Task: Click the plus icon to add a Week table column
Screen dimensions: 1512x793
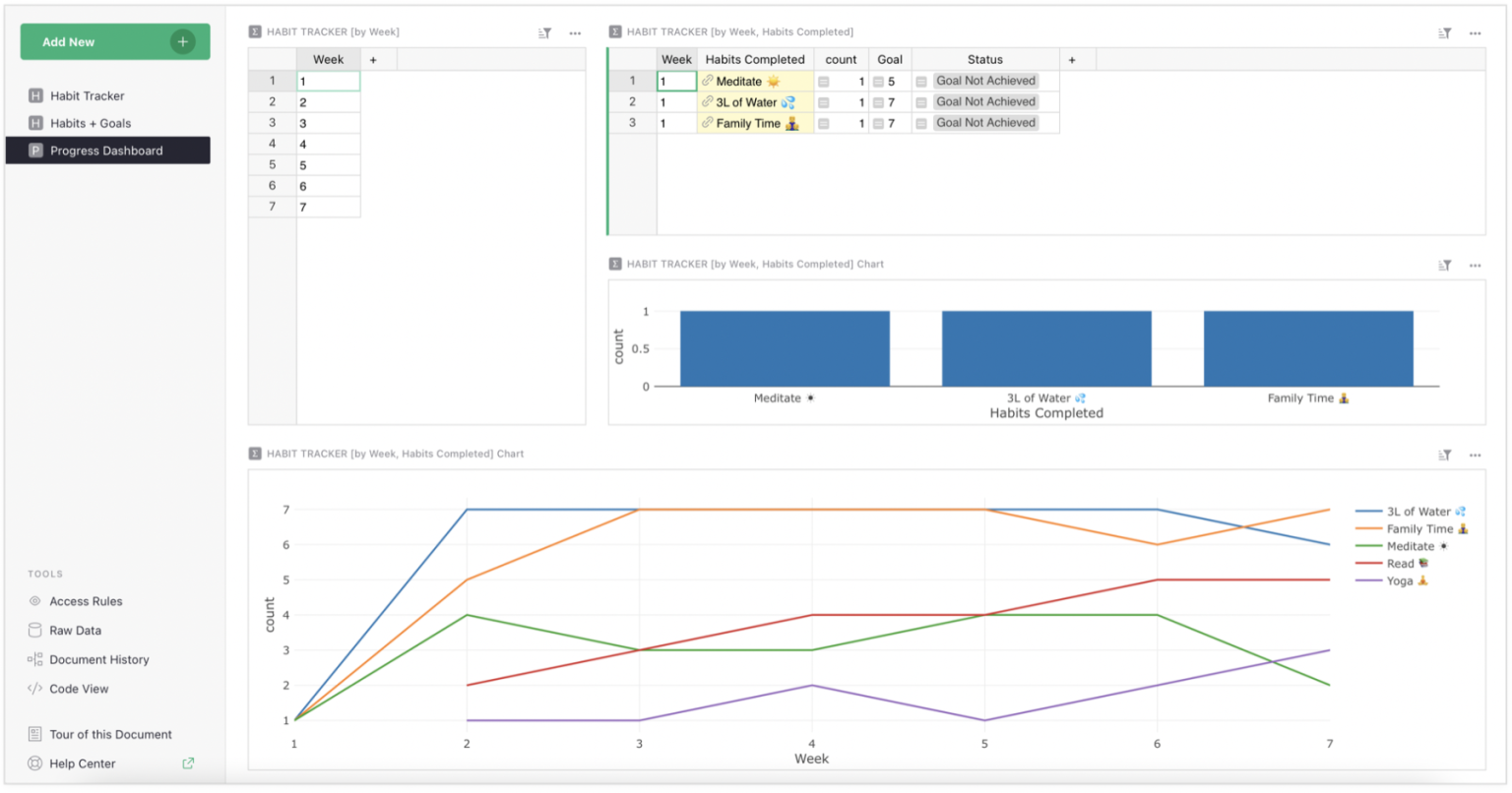Action: [x=373, y=59]
